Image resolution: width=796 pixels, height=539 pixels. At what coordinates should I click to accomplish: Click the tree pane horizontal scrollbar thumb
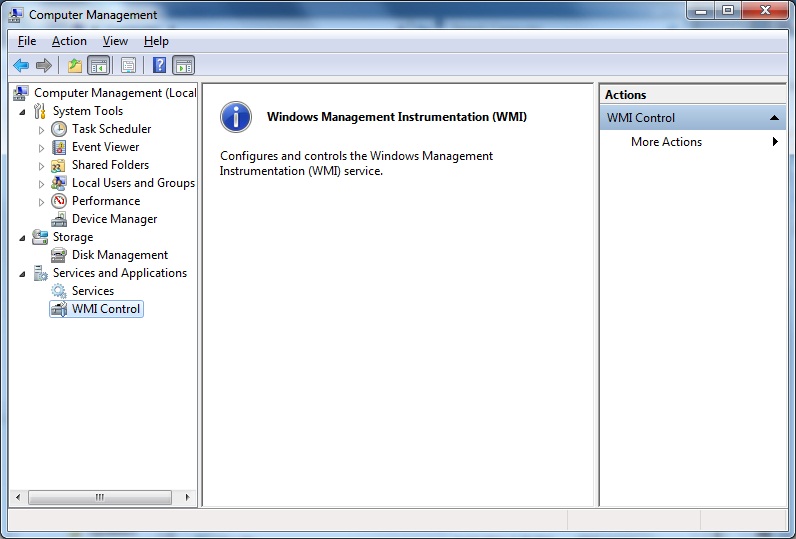pos(100,497)
